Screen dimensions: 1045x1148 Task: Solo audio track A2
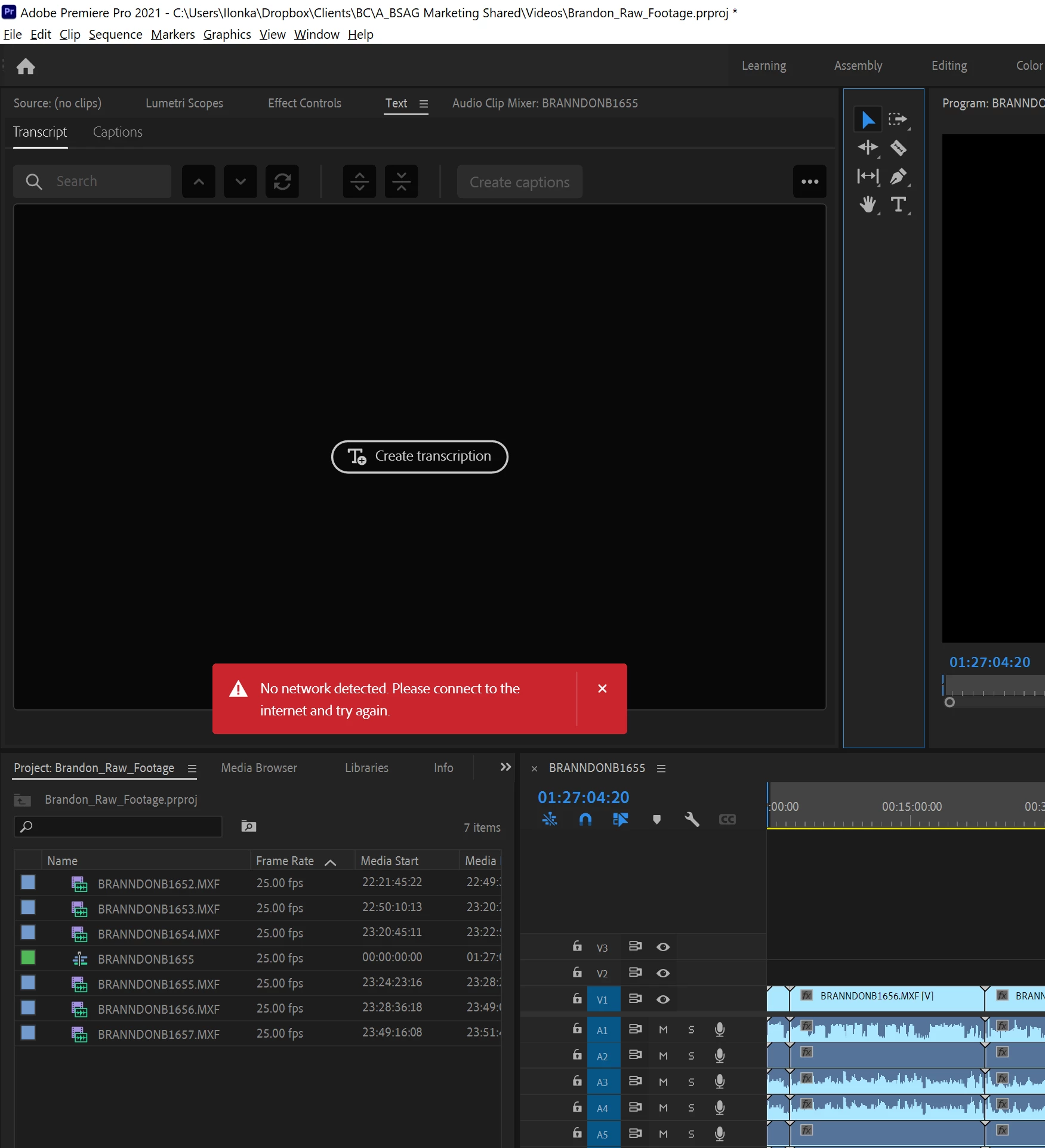pos(691,1056)
